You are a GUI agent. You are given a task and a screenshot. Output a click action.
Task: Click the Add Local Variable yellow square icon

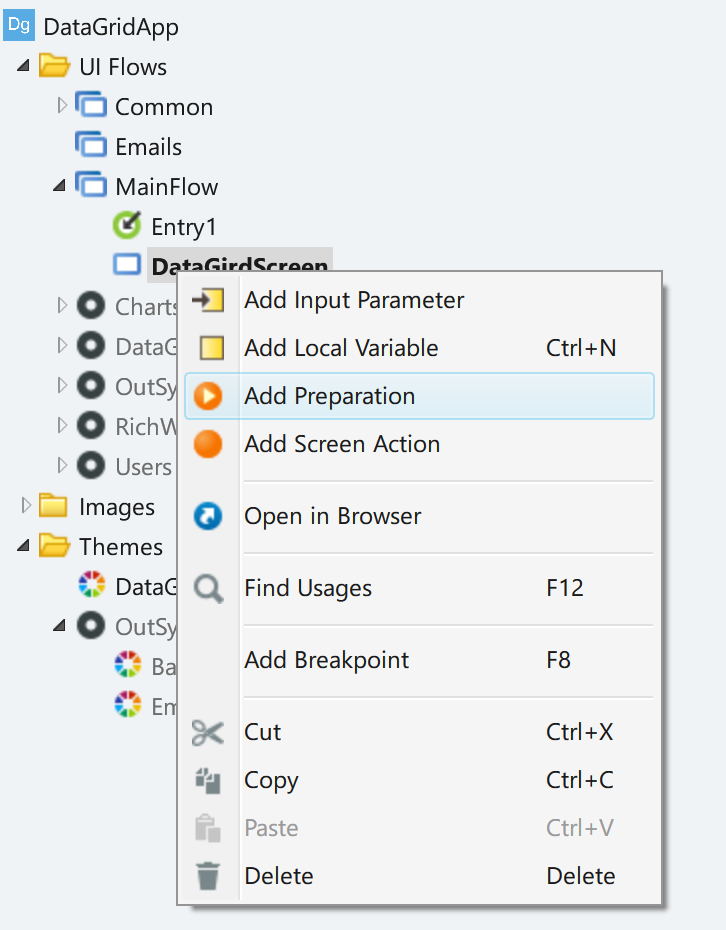[x=212, y=348]
